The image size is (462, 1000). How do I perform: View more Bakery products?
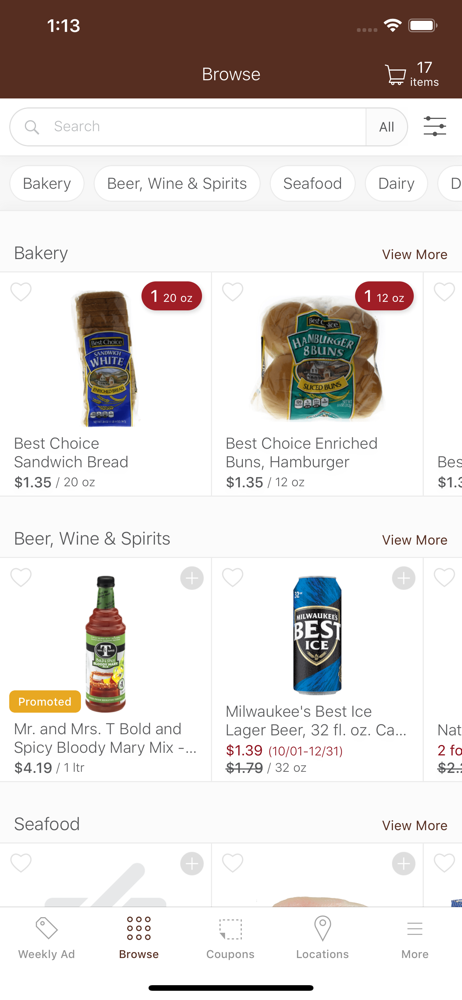[x=415, y=254]
